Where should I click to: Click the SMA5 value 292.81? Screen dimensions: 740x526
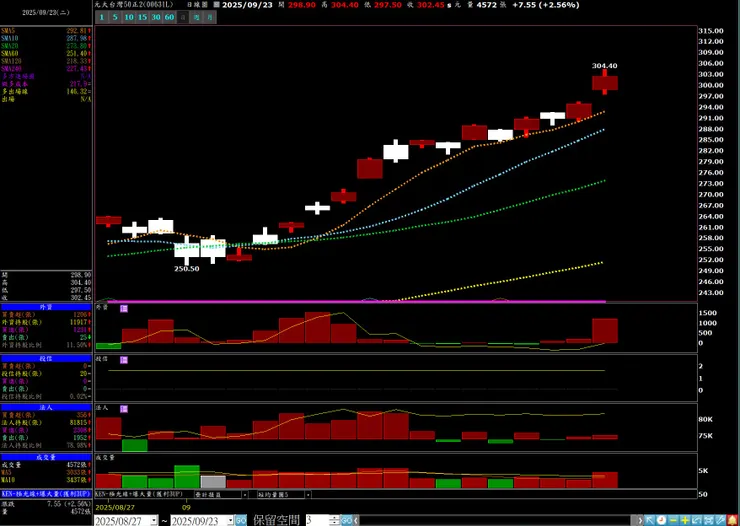[78, 31]
